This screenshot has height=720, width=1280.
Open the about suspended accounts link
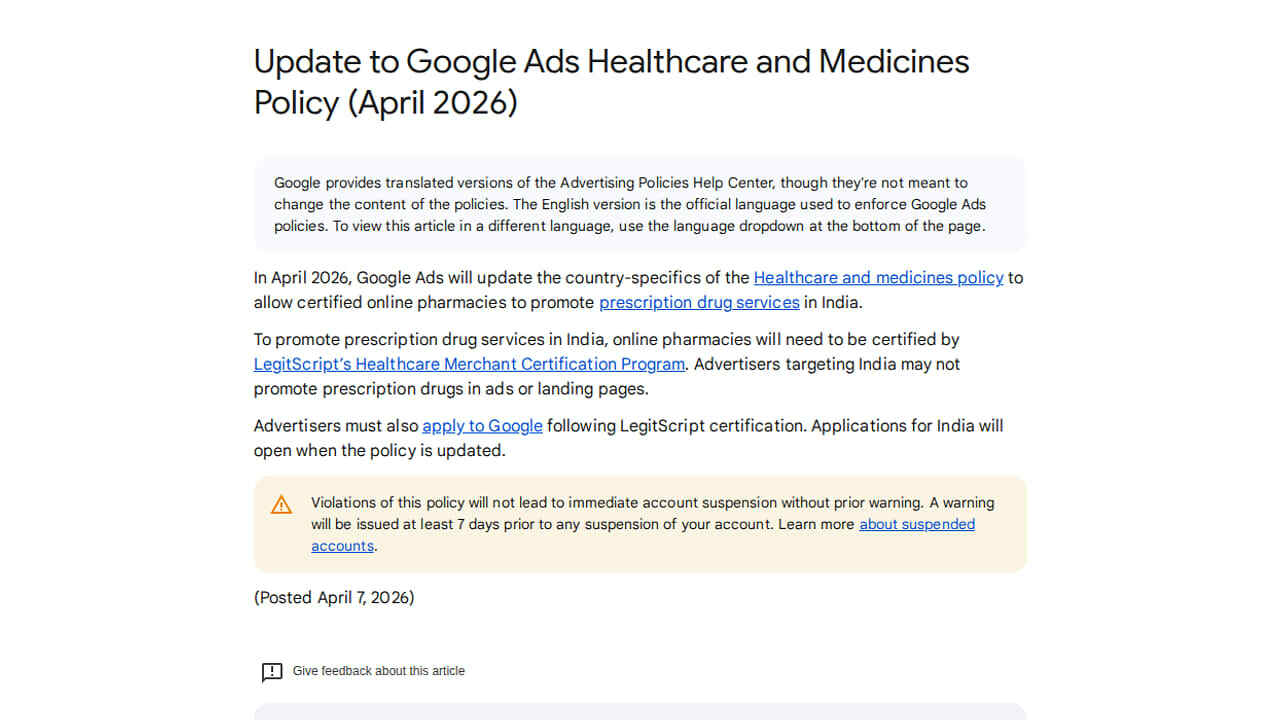pos(916,524)
